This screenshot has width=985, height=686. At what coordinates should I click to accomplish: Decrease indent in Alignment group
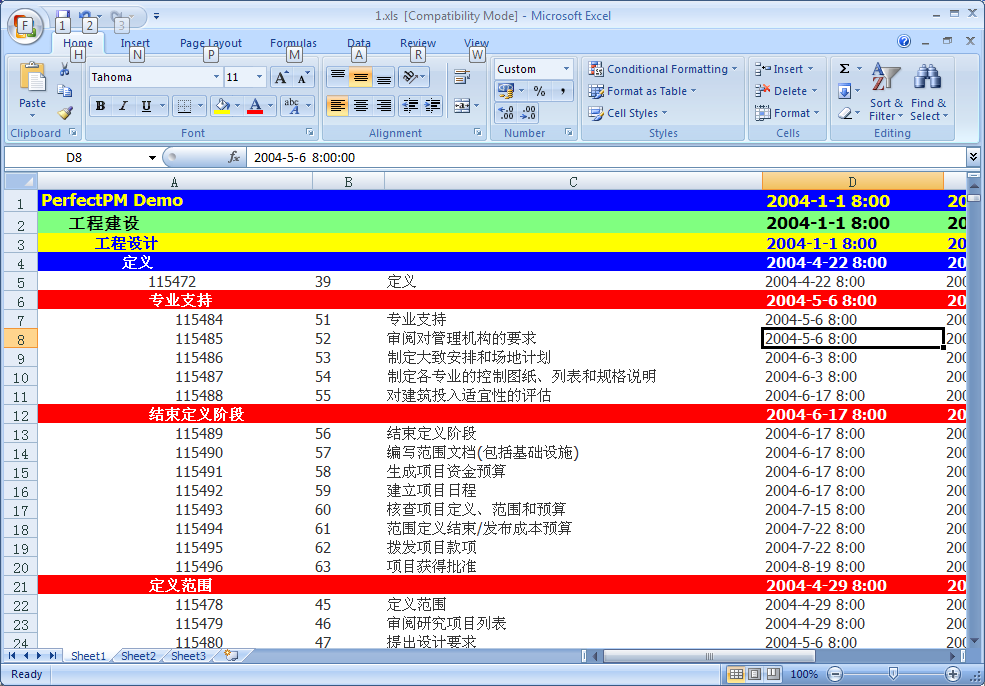(x=410, y=106)
